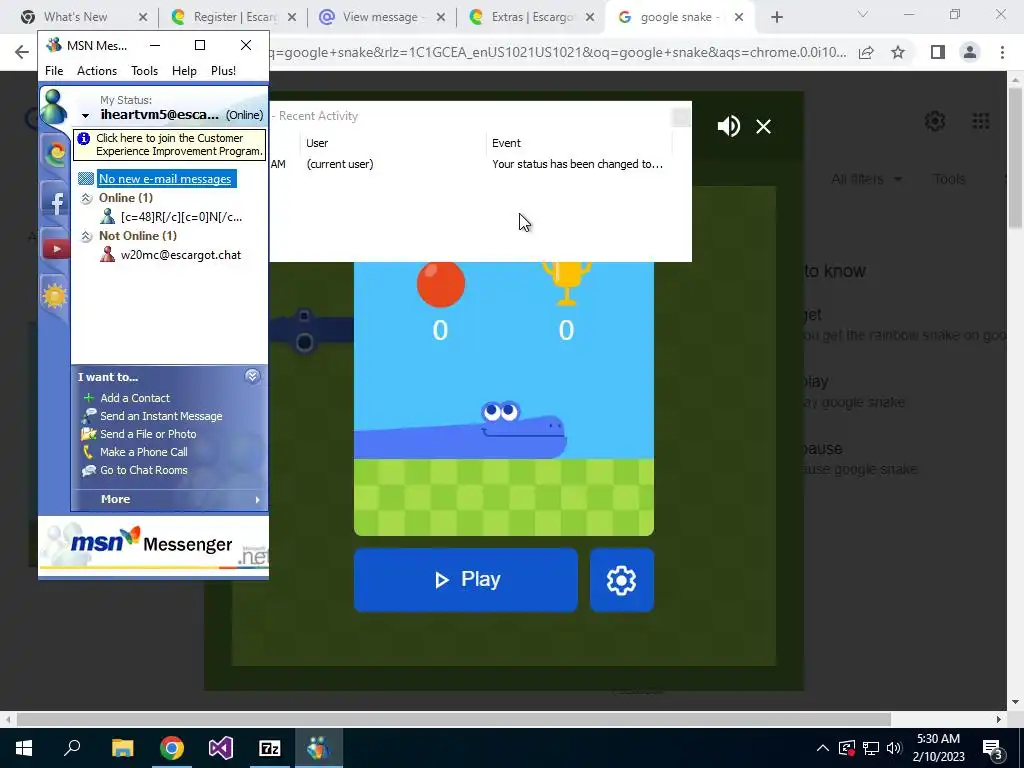The width and height of the screenshot is (1024, 768).
Task: Click the info icon on the Customer Experience banner
Action: pos(84,138)
